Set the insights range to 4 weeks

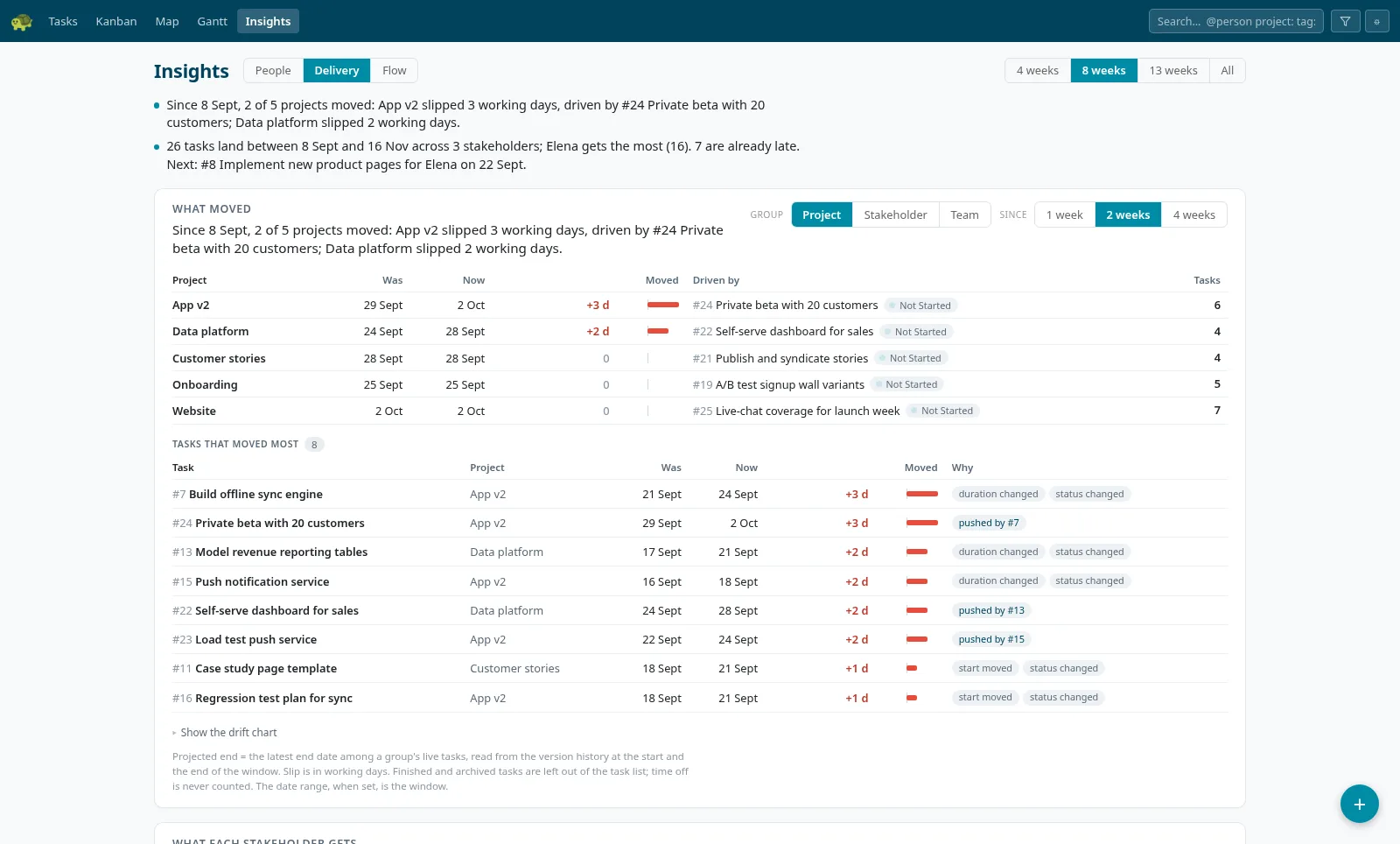[1038, 70]
